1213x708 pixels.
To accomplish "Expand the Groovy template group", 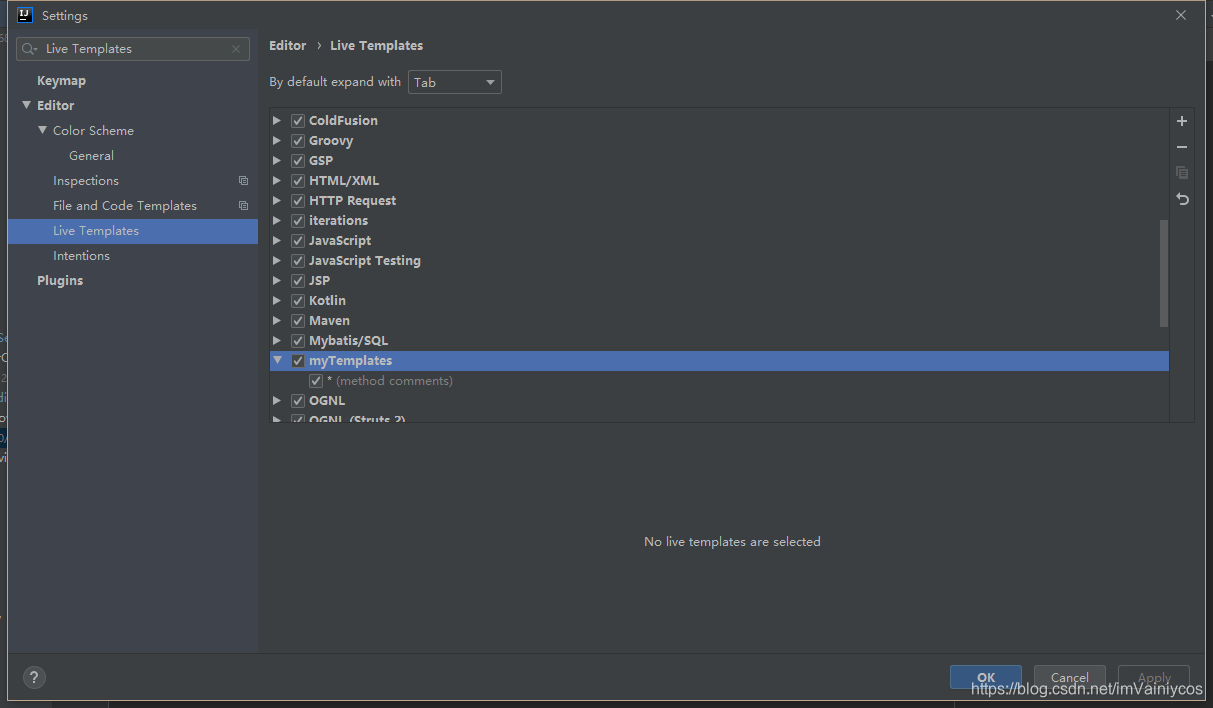I will tap(277, 141).
